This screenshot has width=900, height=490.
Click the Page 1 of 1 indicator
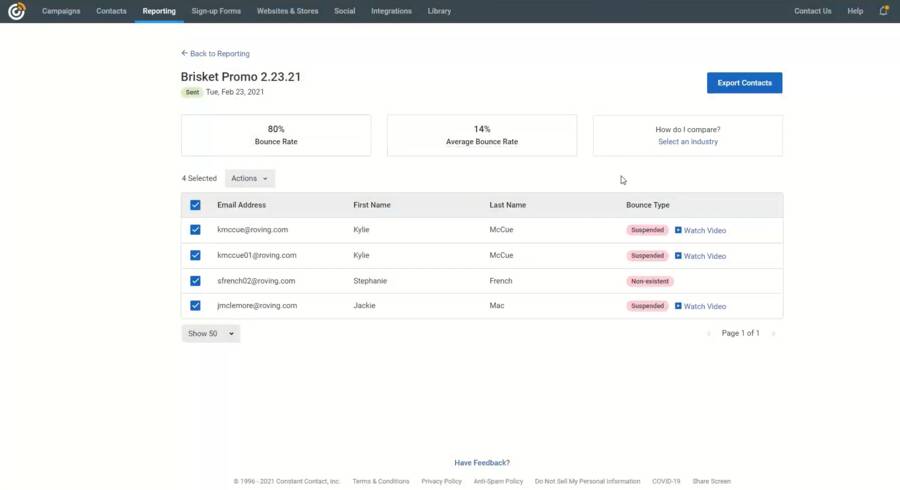(x=740, y=333)
